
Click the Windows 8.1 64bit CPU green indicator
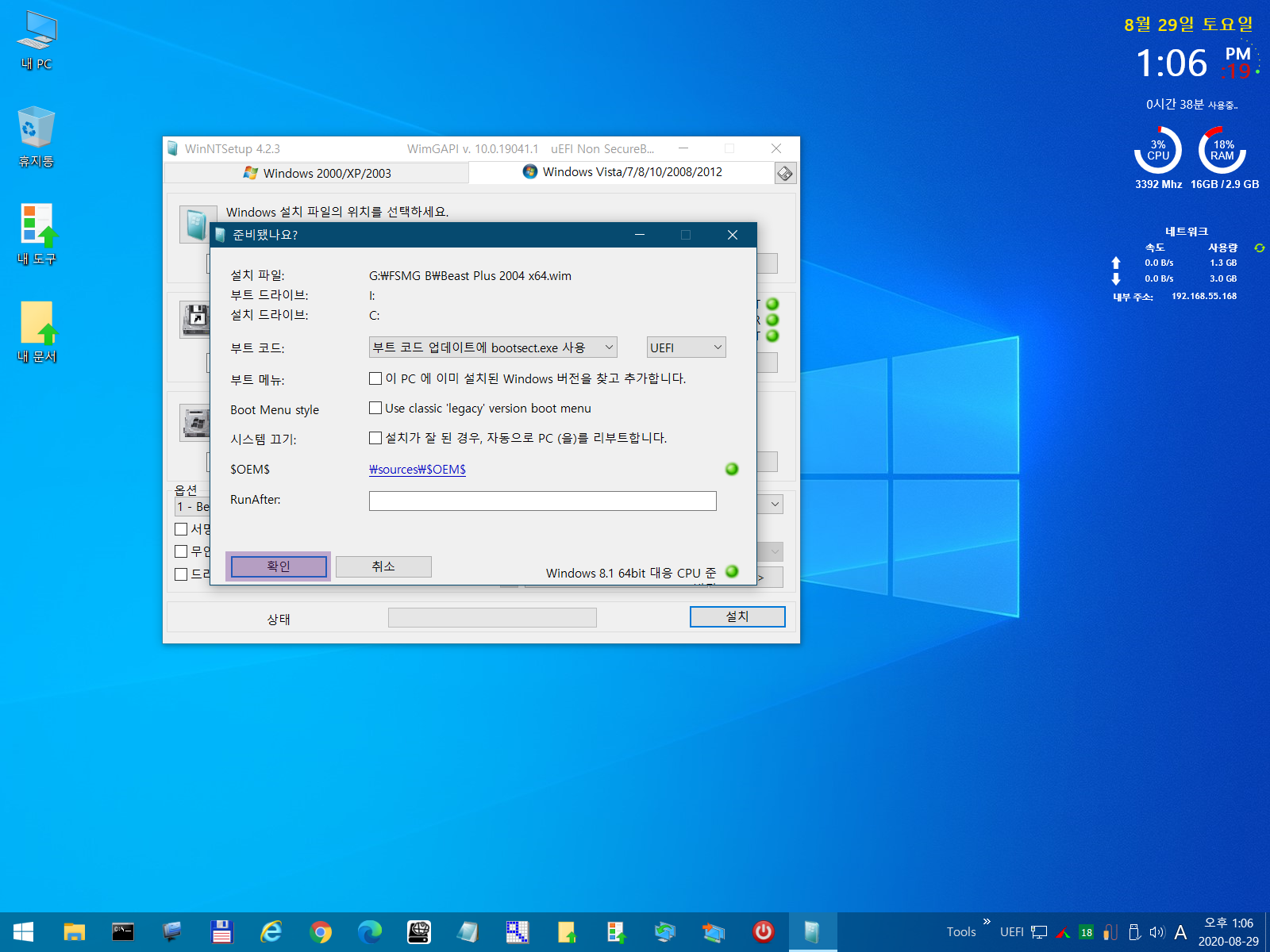732,571
